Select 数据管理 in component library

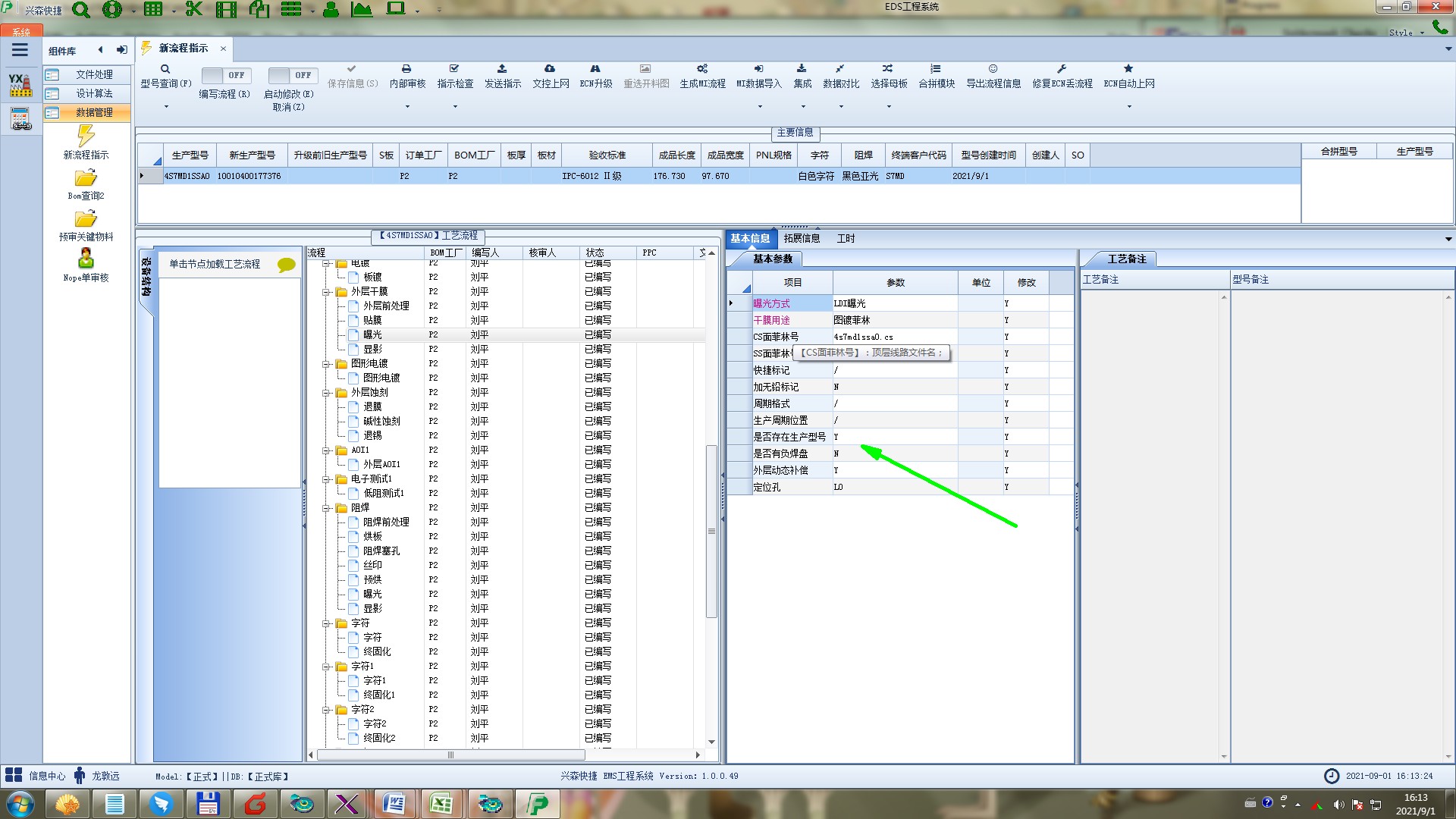[x=94, y=112]
